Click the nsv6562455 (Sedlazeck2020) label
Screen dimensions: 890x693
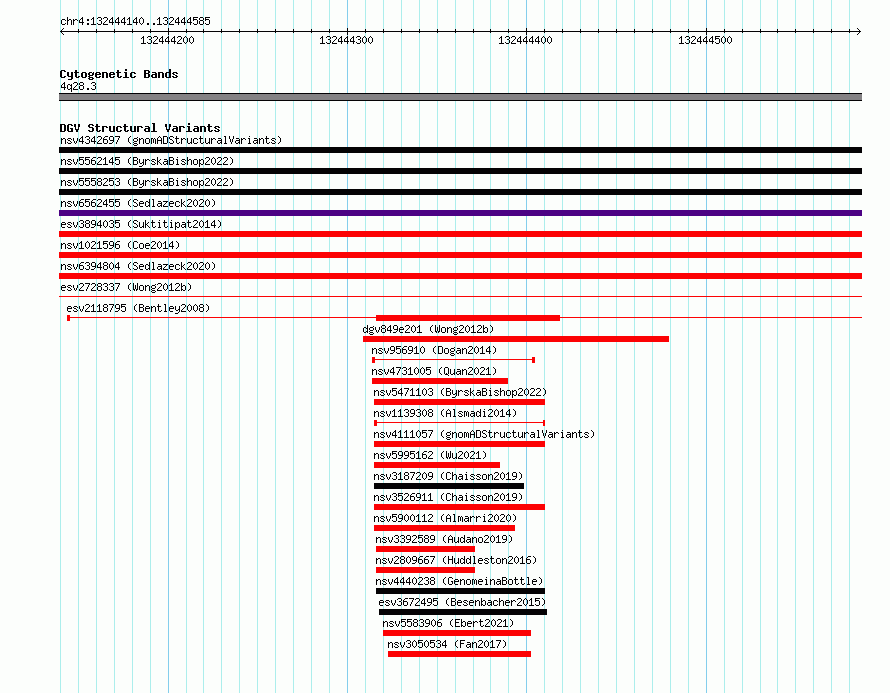point(138,203)
